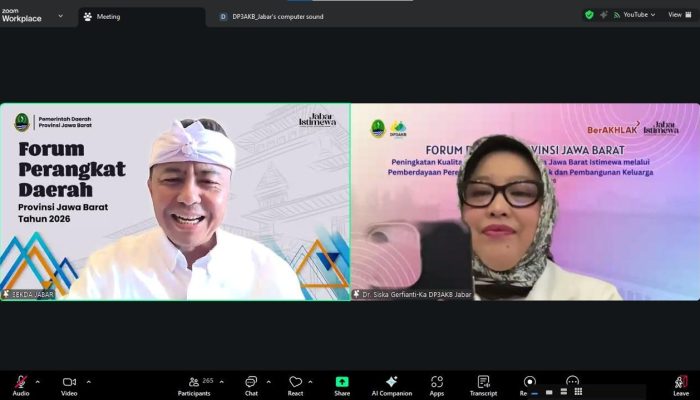Open the Chat panel
This screenshot has width=700, height=400.
pyautogui.click(x=251, y=386)
